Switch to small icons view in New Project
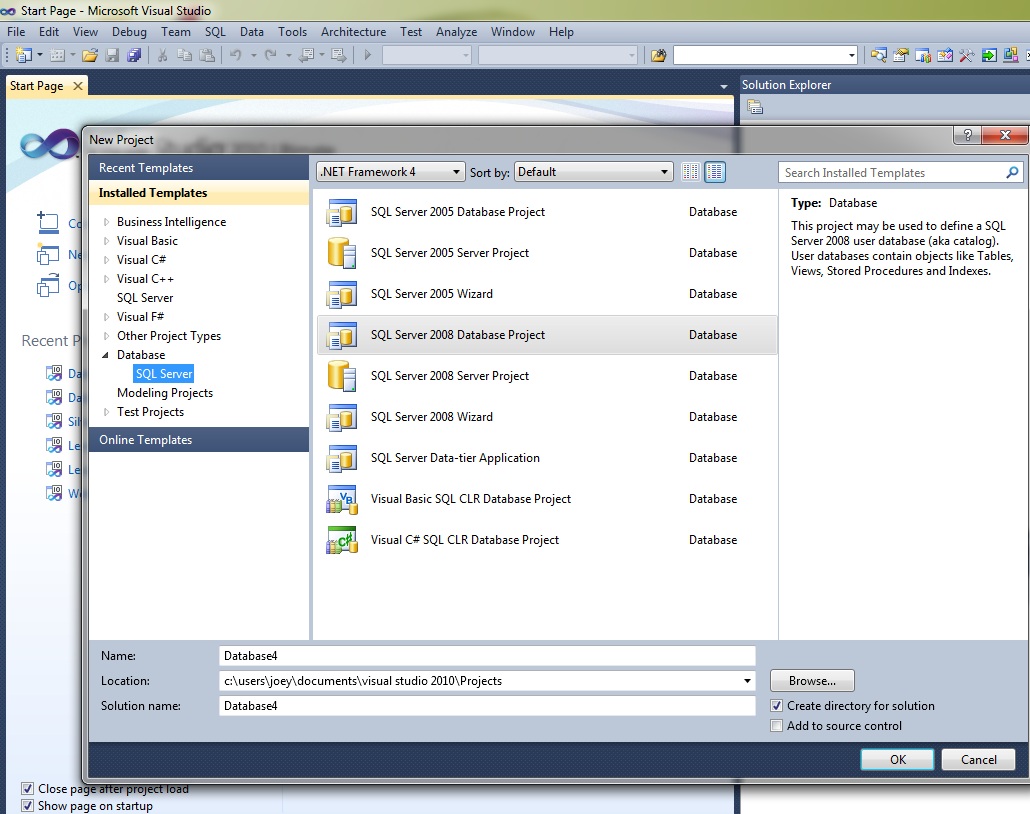Screen dimensions: 1030x814 click(x=690, y=172)
